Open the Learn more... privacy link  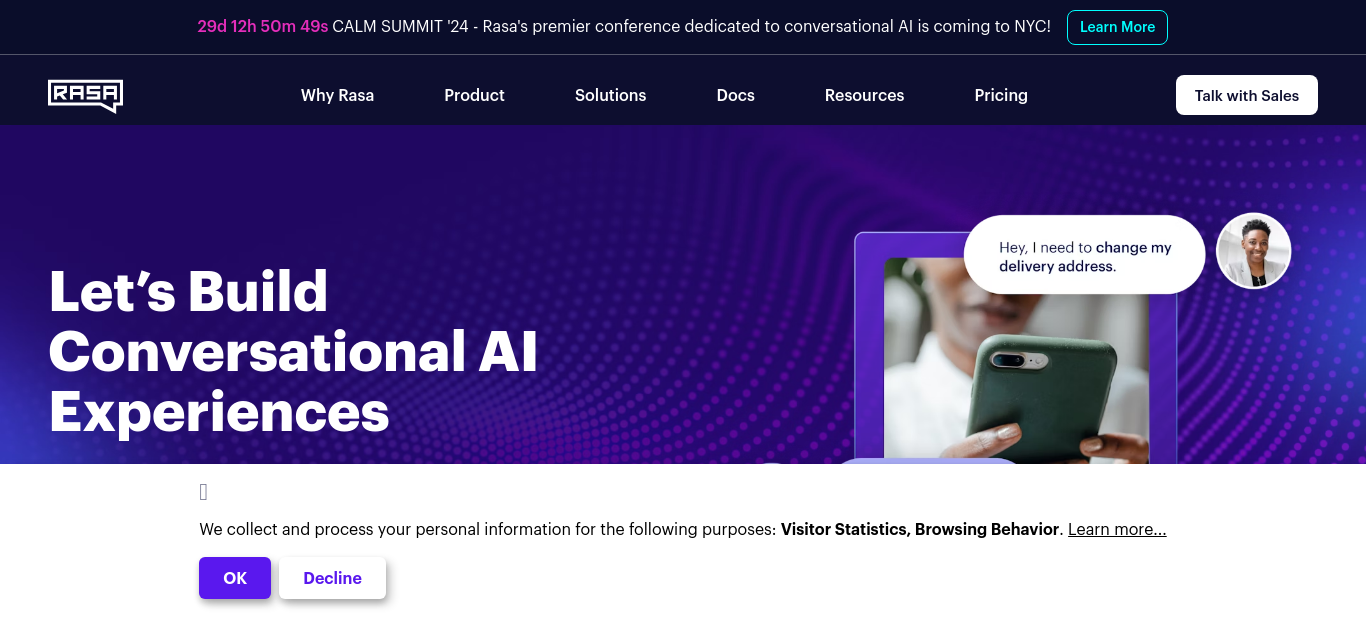[1117, 529]
